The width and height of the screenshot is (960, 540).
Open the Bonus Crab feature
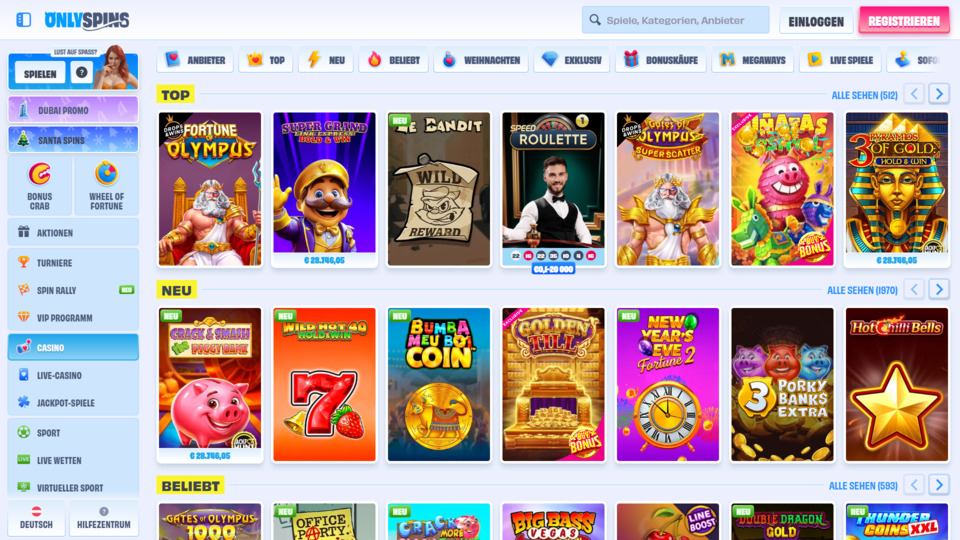[40, 186]
